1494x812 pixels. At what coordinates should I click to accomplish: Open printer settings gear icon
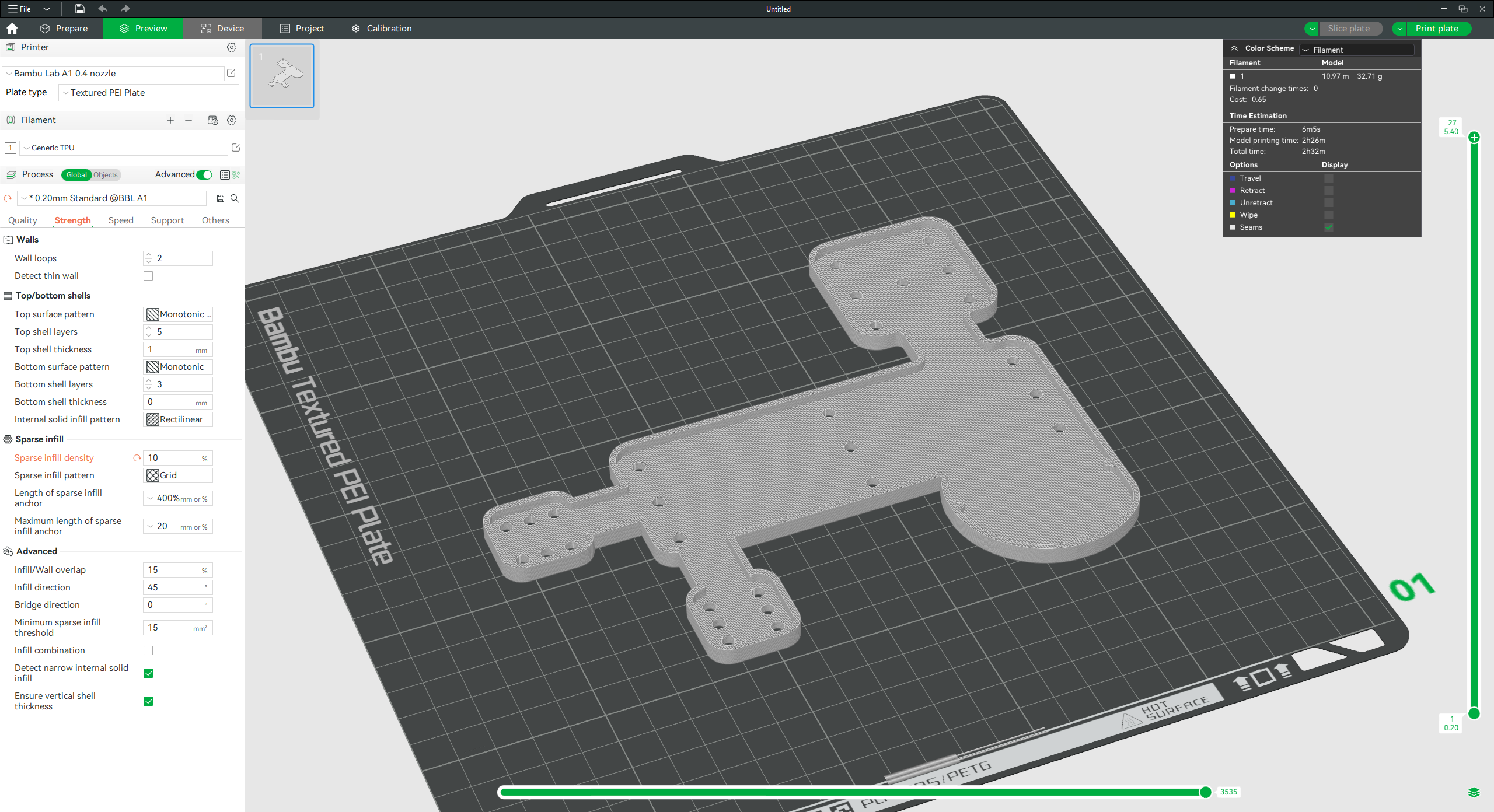pyautogui.click(x=232, y=47)
